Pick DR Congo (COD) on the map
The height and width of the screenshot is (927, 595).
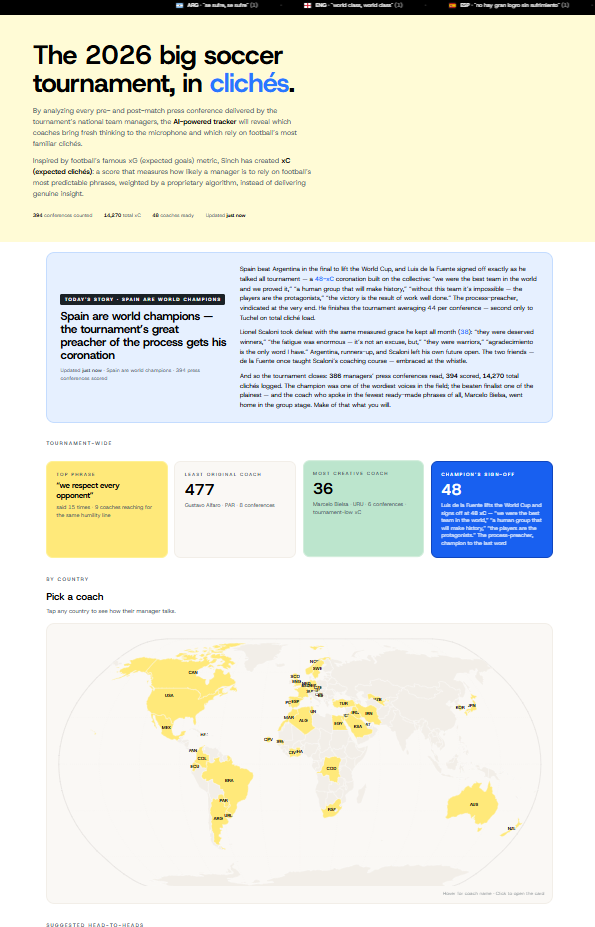click(x=332, y=769)
